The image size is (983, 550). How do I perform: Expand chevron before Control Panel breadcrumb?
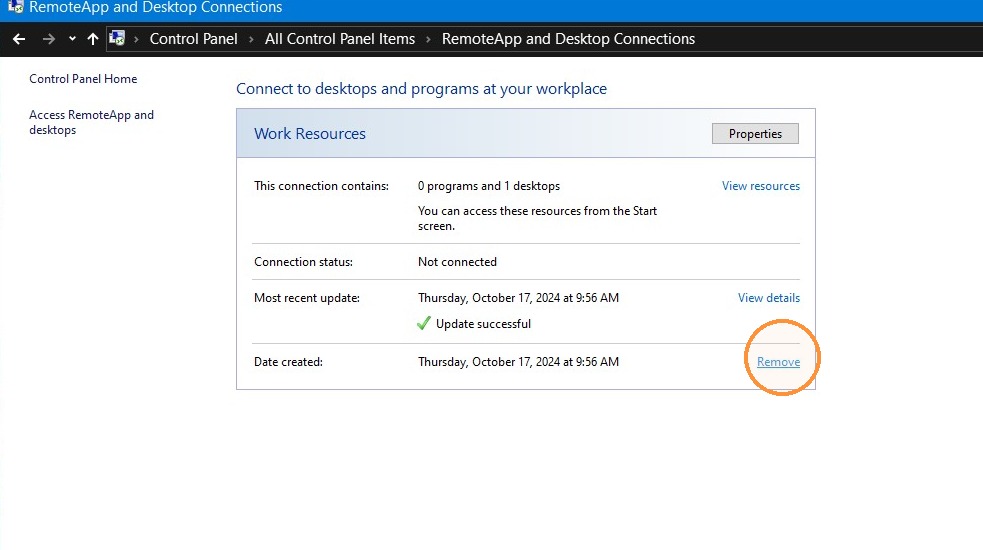tap(136, 39)
